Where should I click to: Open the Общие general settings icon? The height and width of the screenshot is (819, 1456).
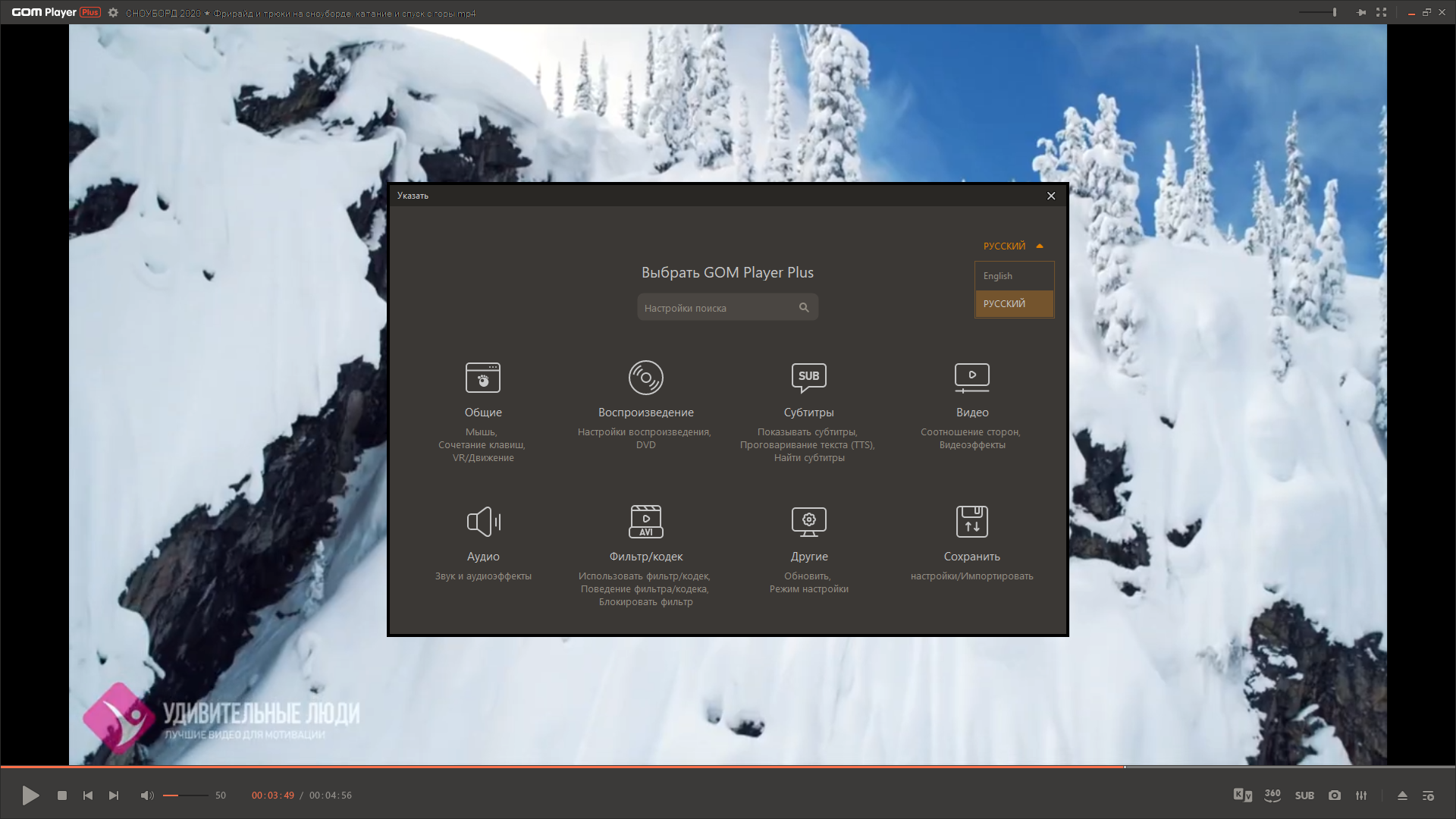(x=483, y=378)
